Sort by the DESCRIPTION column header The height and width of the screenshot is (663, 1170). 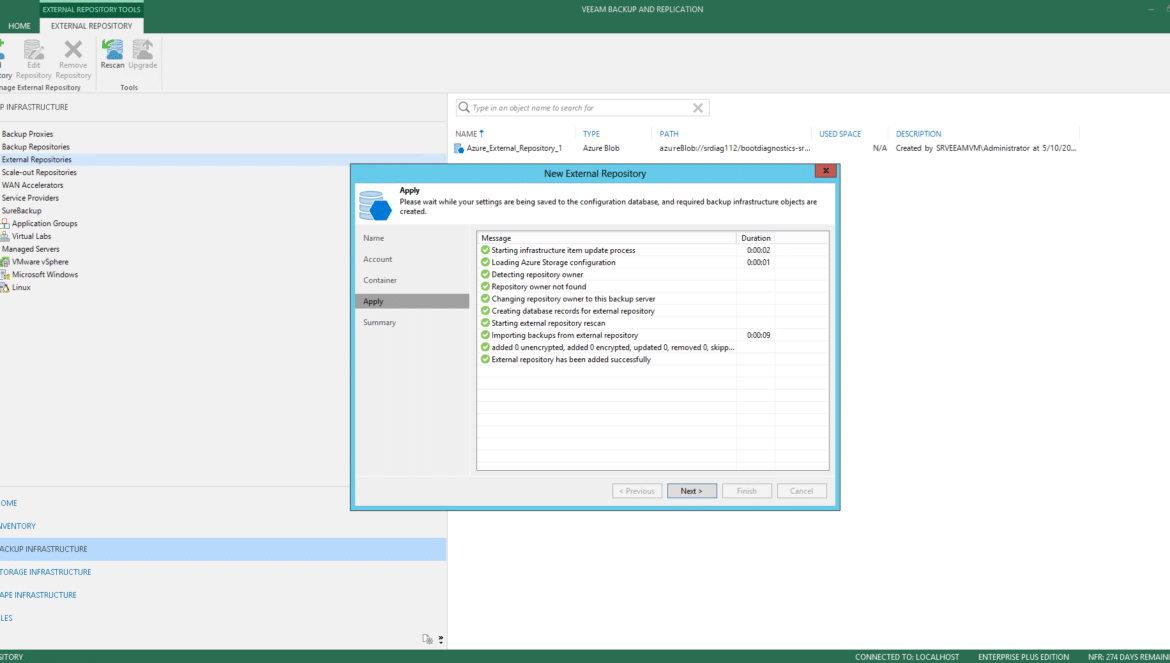click(919, 133)
